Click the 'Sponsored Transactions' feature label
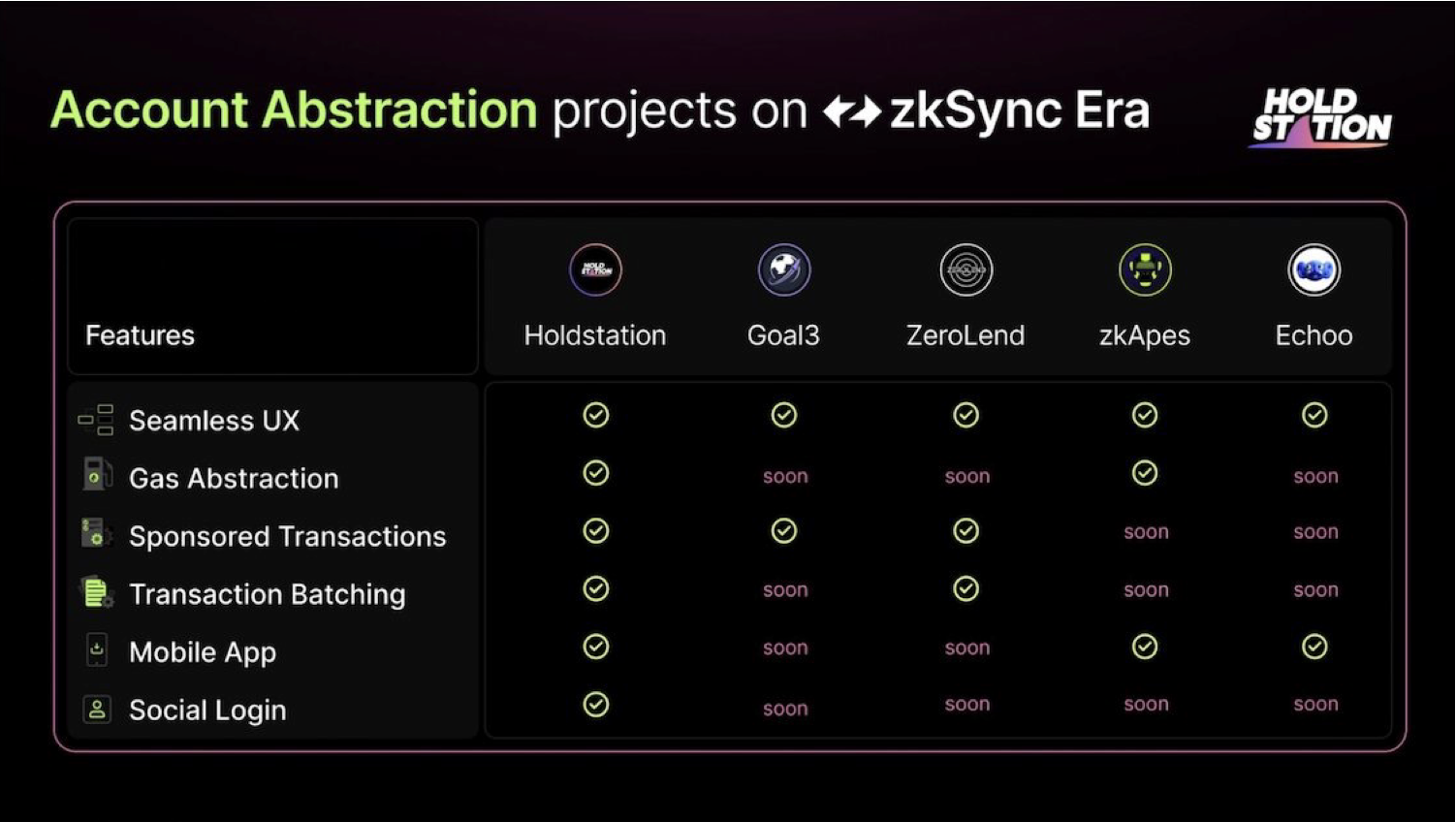Viewport: 1456px width, 822px height. 287,537
